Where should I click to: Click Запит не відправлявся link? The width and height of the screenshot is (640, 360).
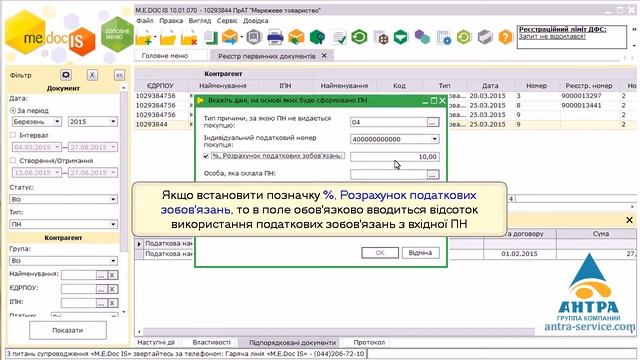552,36
